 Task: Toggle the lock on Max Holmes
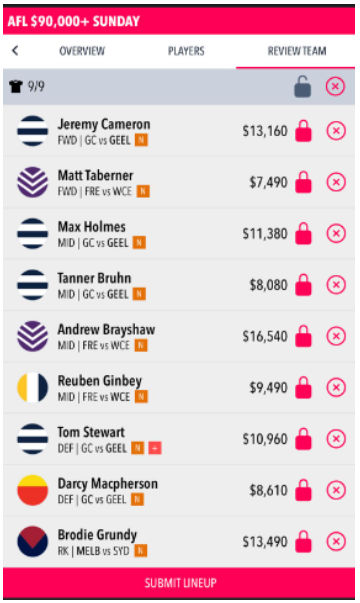click(x=303, y=233)
